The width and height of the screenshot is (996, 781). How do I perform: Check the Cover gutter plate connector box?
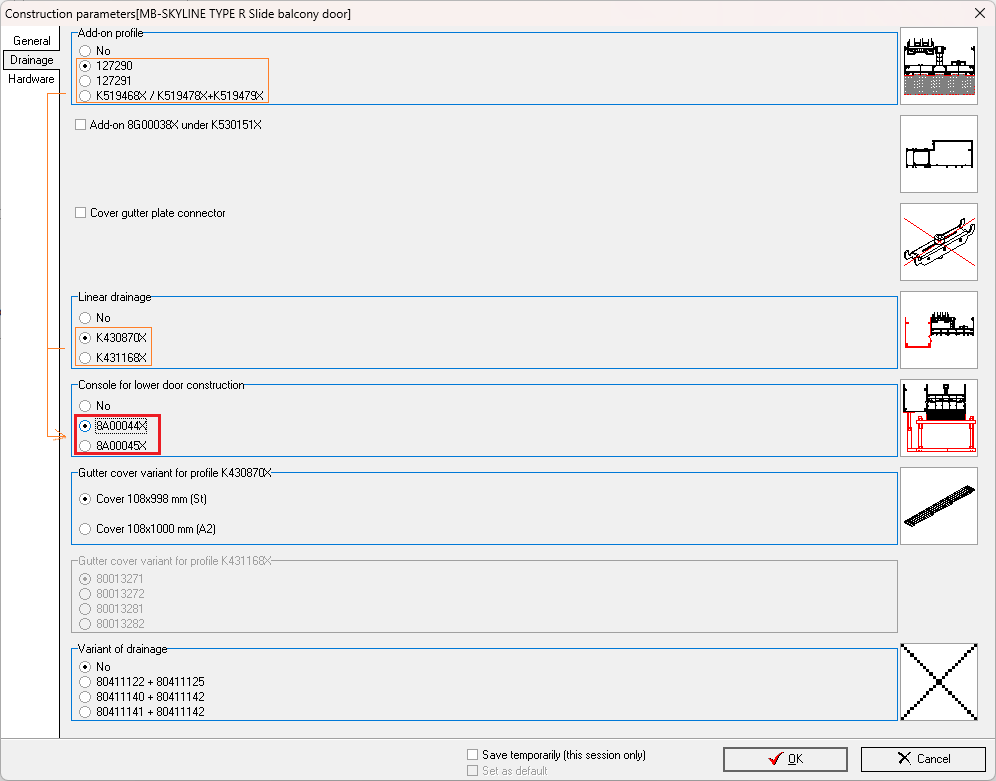pos(81,213)
